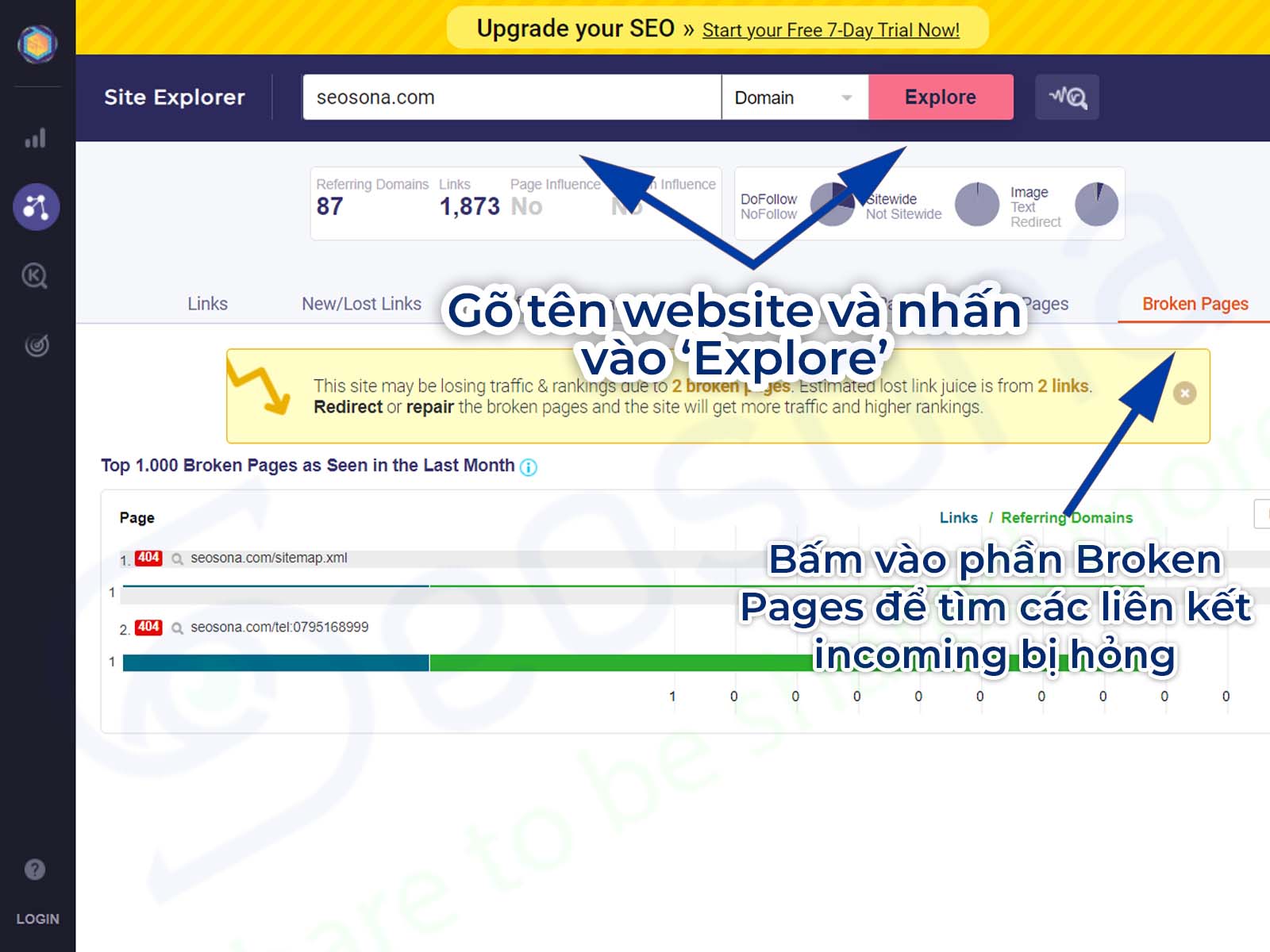Open the target tracker sidebar icon
1270x952 pixels.
pos(37,345)
